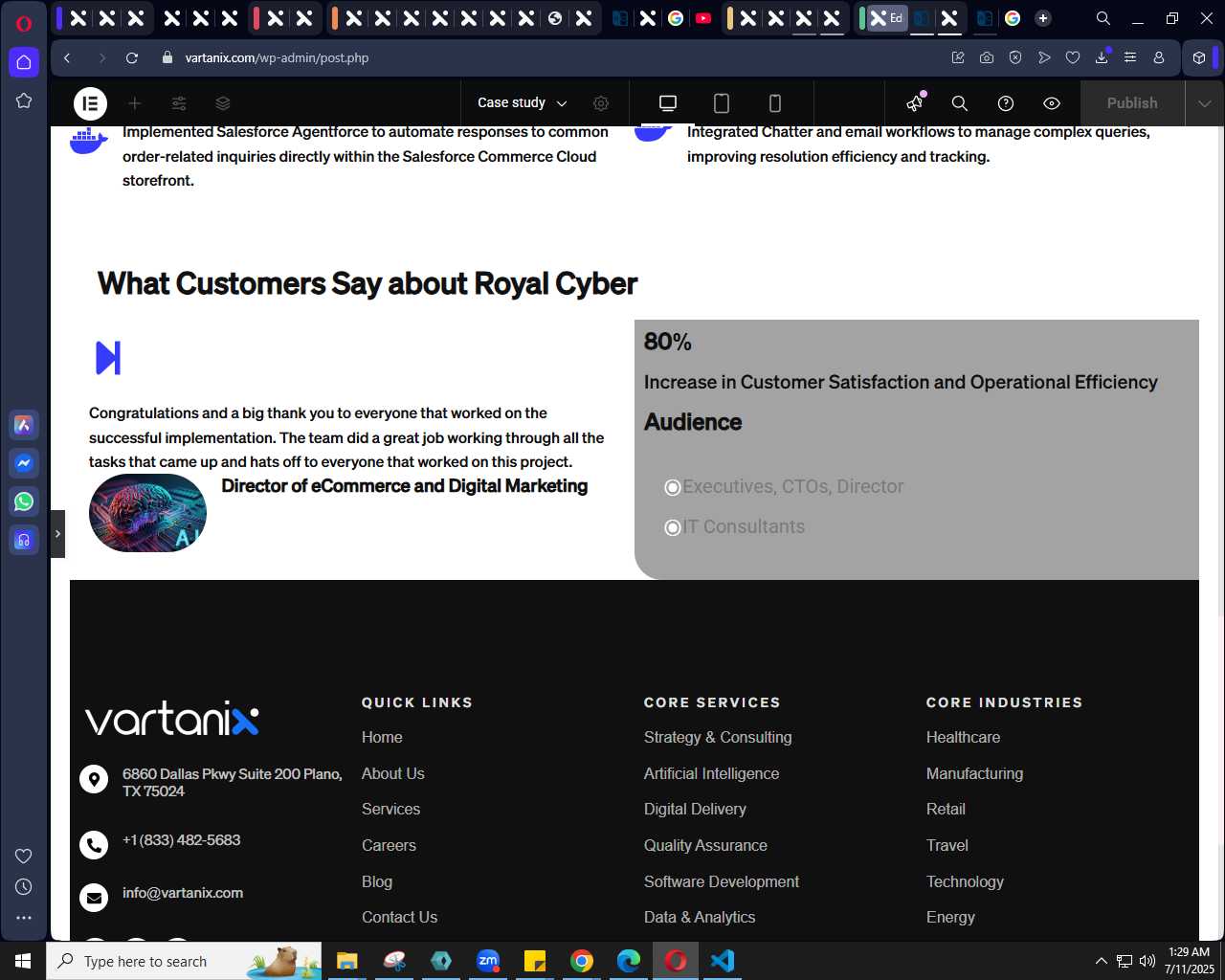Open the Healthcare footer link
This screenshot has height=980, width=1225.
tap(963, 737)
